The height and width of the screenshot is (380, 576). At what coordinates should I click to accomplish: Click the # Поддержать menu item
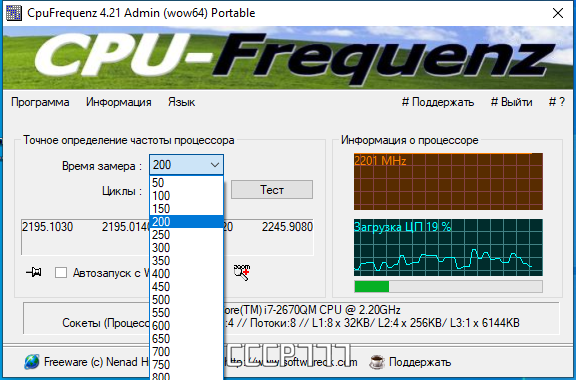[438, 102]
